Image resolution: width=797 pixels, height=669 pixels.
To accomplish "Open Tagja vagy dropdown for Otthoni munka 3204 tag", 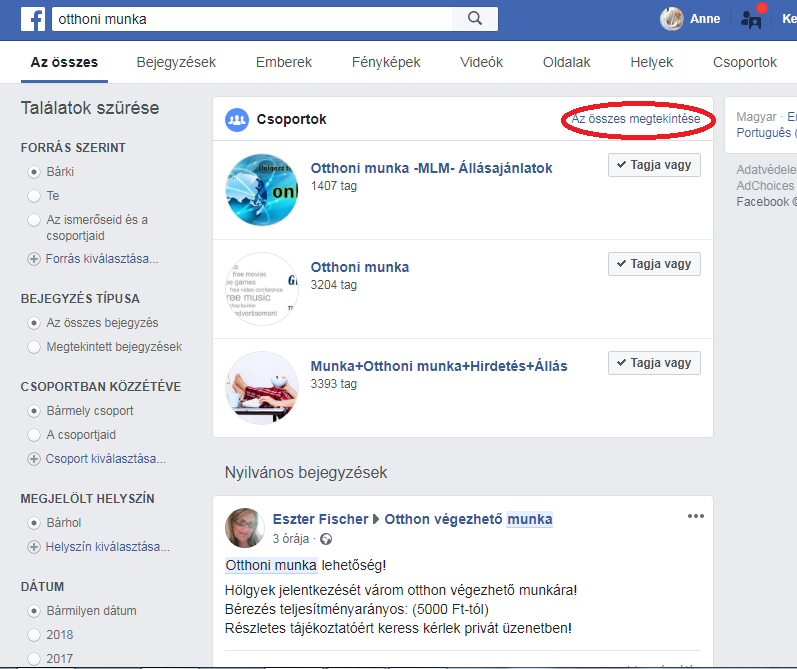I will (654, 264).
